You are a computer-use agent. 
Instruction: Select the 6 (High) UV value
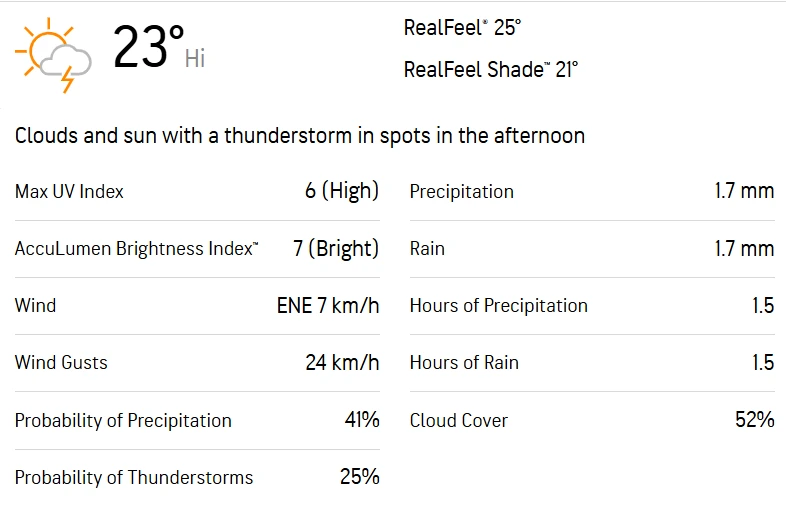[342, 191]
